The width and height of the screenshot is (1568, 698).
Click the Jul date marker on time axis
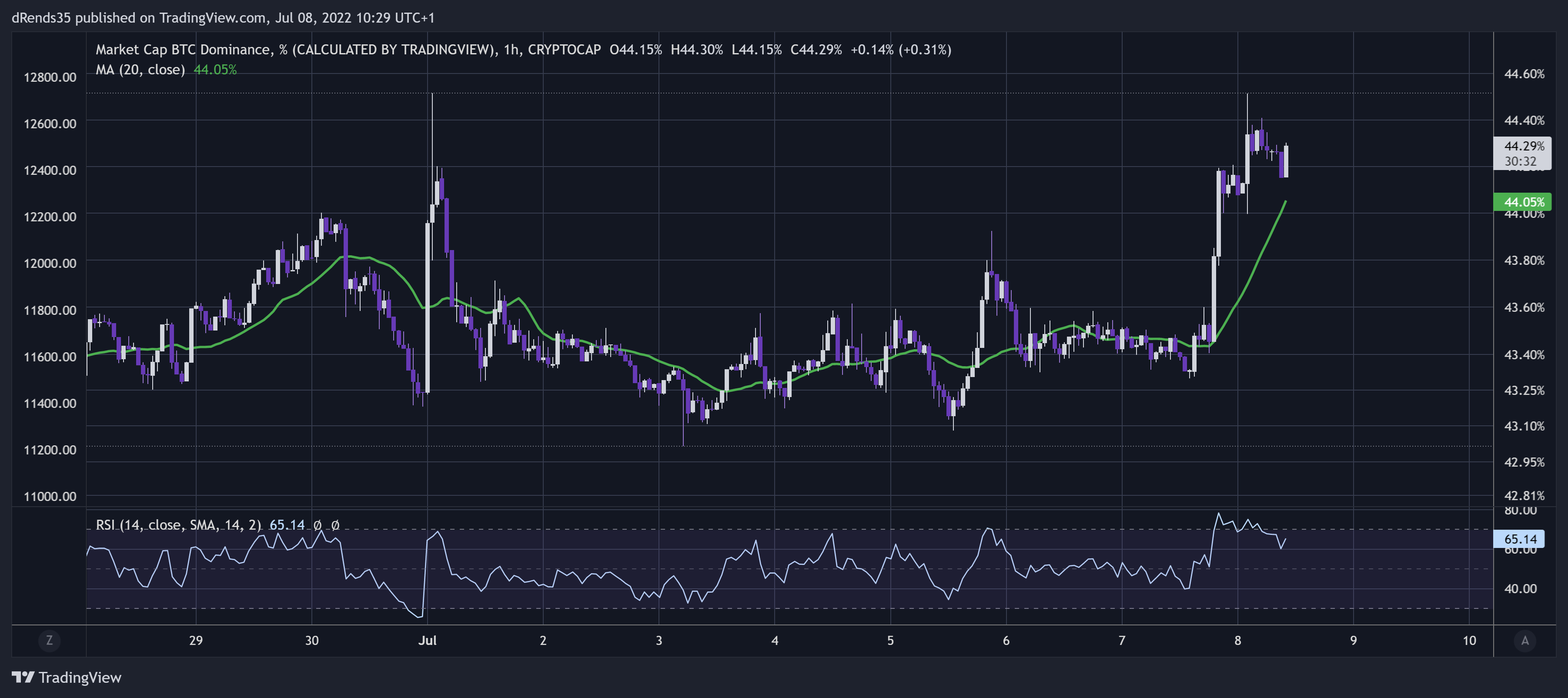[x=427, y=640]
